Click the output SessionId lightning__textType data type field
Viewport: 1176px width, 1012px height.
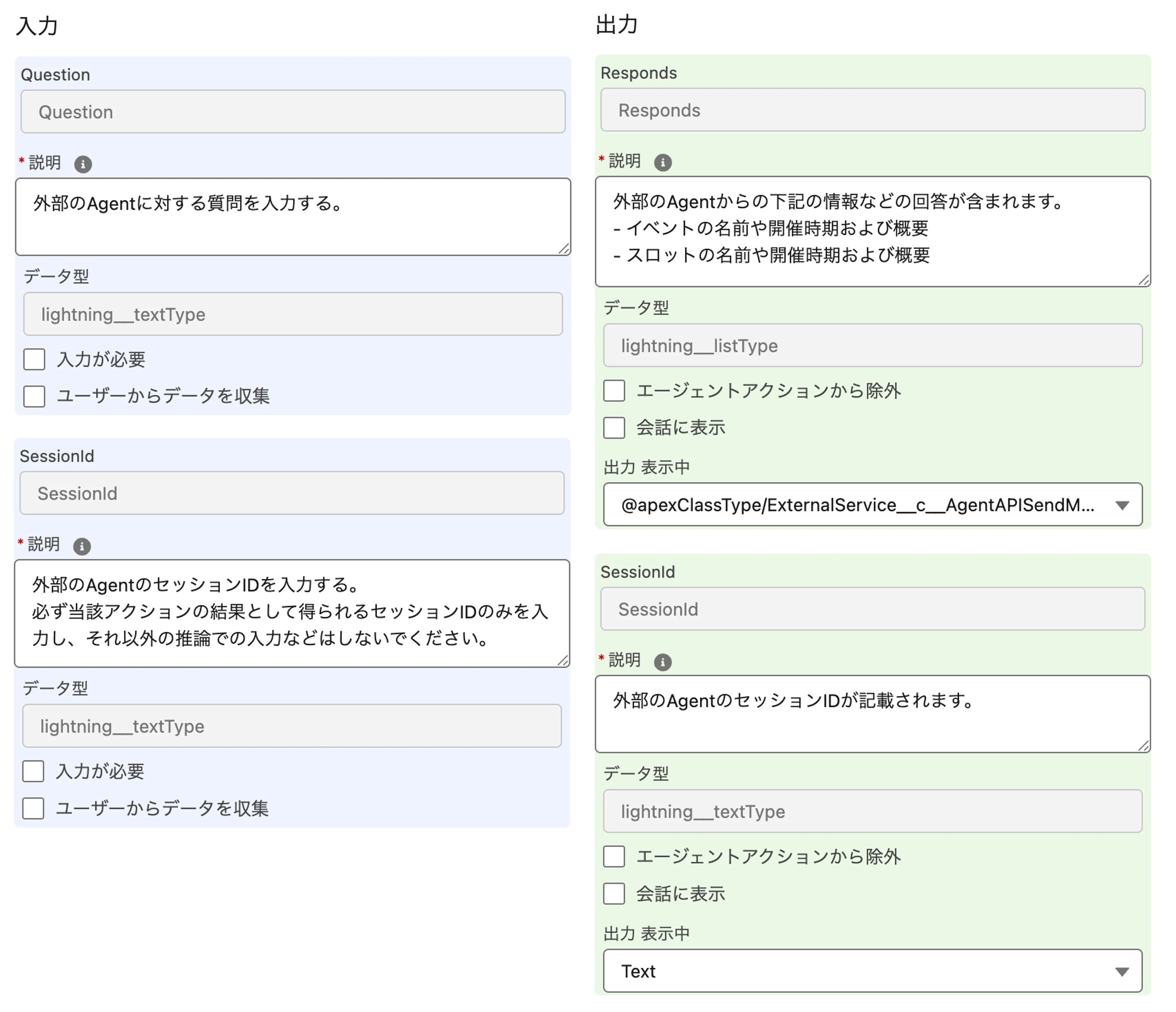coord(873,812)
